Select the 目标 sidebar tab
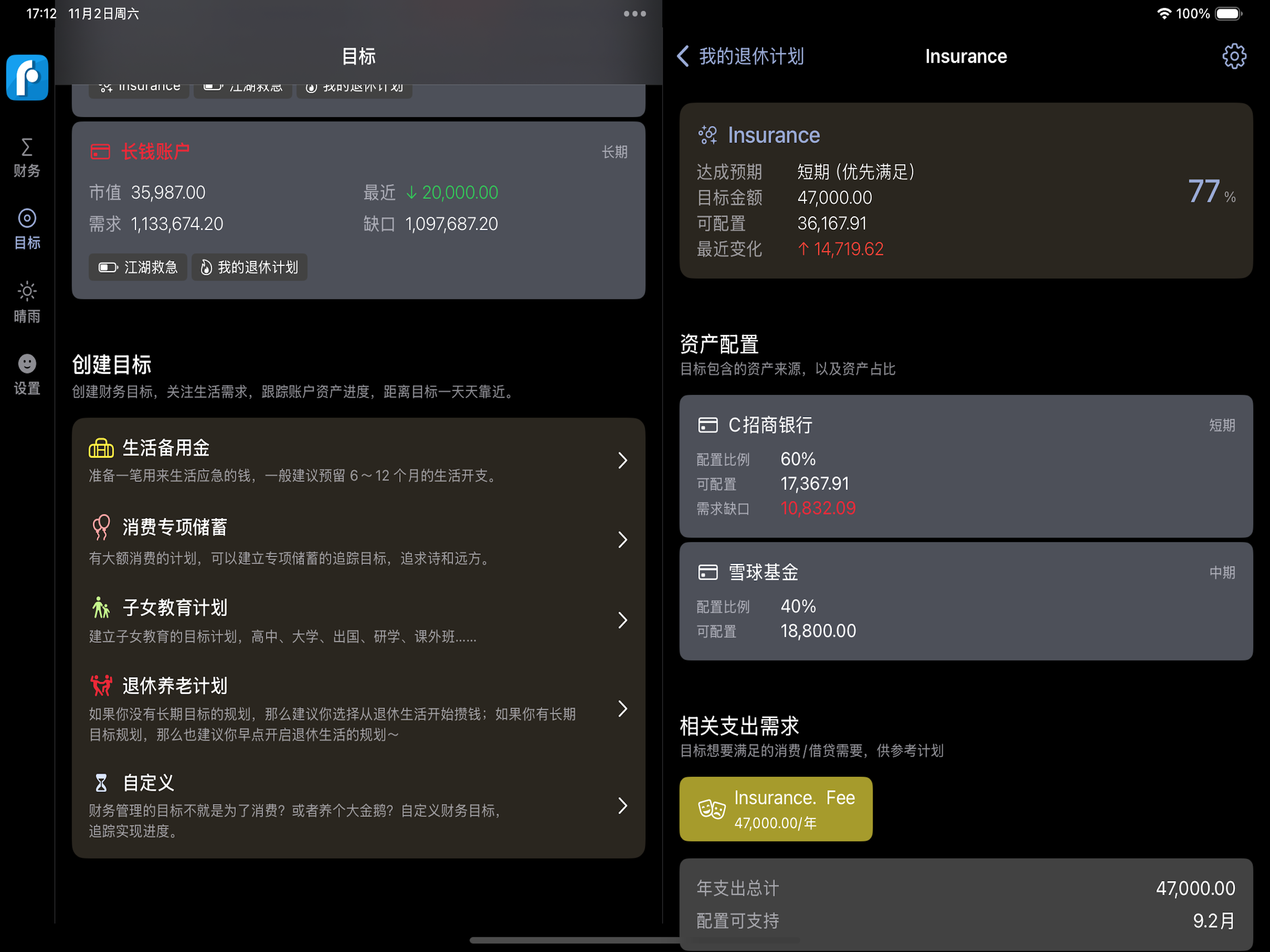The image size is (1270, 952). click(27, 230)
